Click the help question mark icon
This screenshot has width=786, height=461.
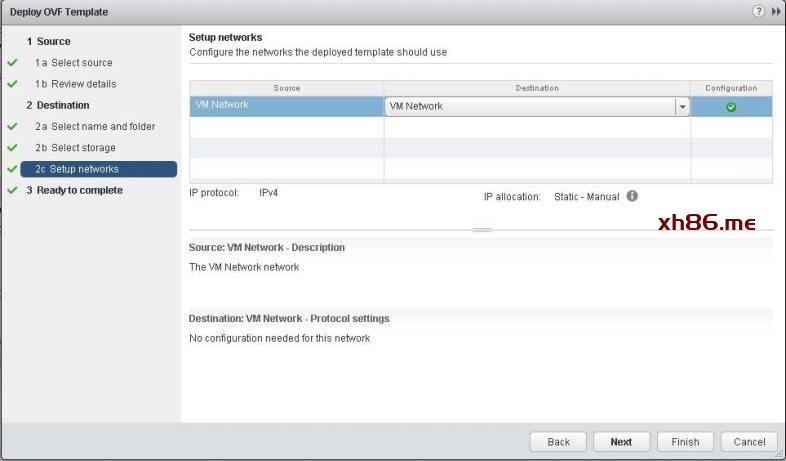click(759, 11)
